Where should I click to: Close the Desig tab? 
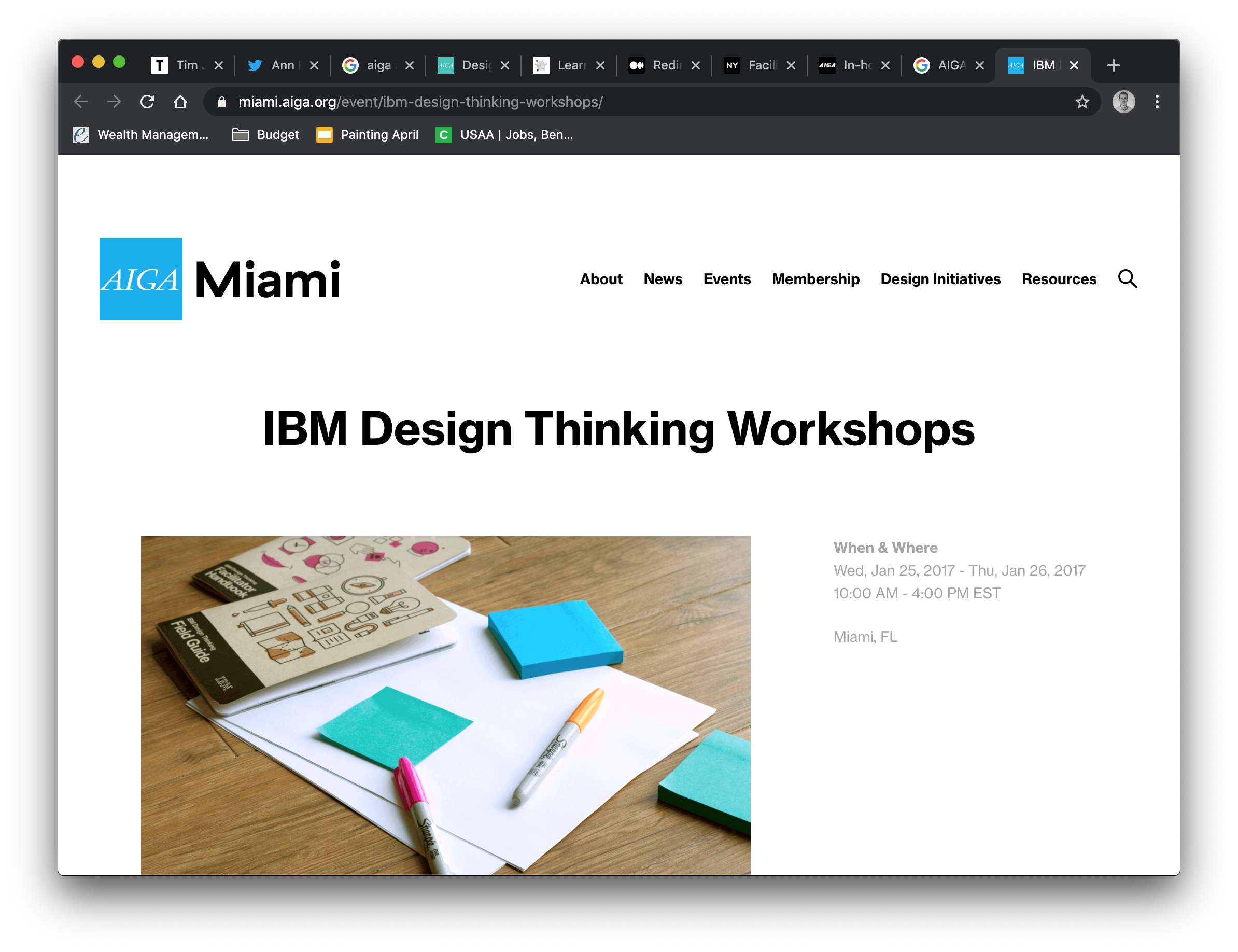[x=505, y=65]
